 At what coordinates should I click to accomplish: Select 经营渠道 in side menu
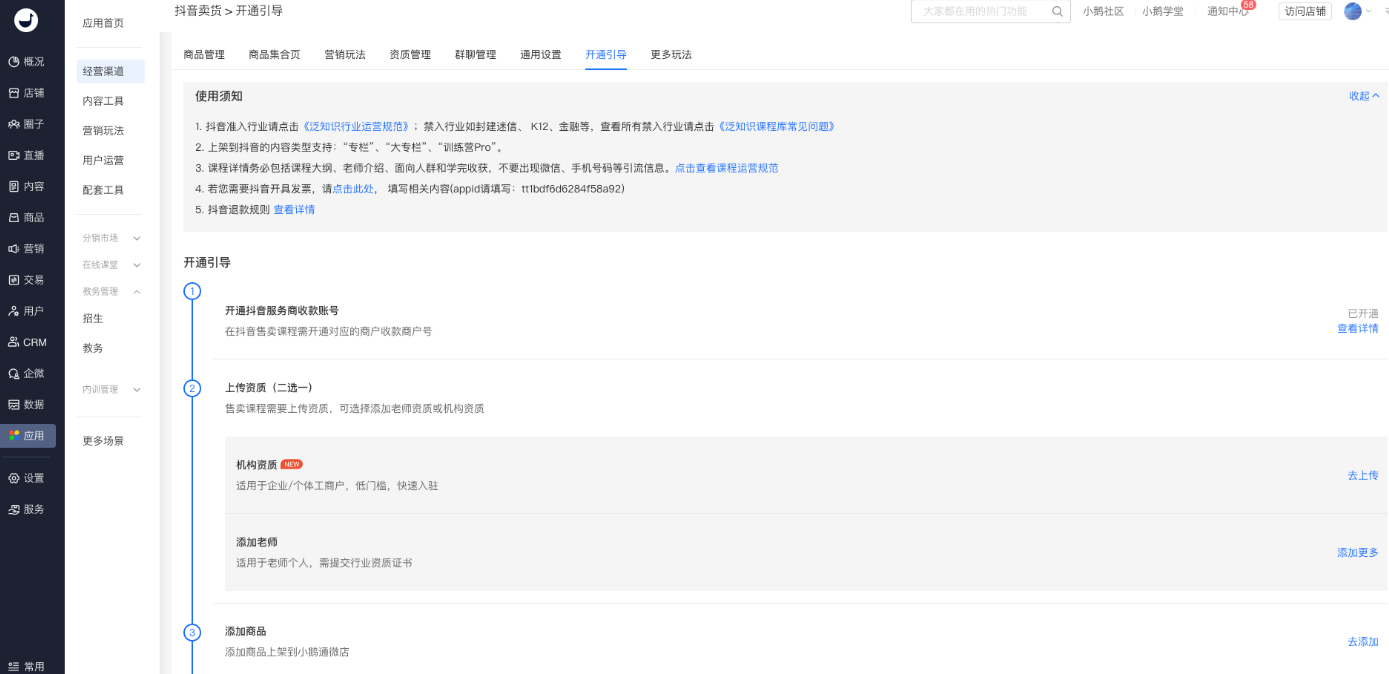[110, 71]
